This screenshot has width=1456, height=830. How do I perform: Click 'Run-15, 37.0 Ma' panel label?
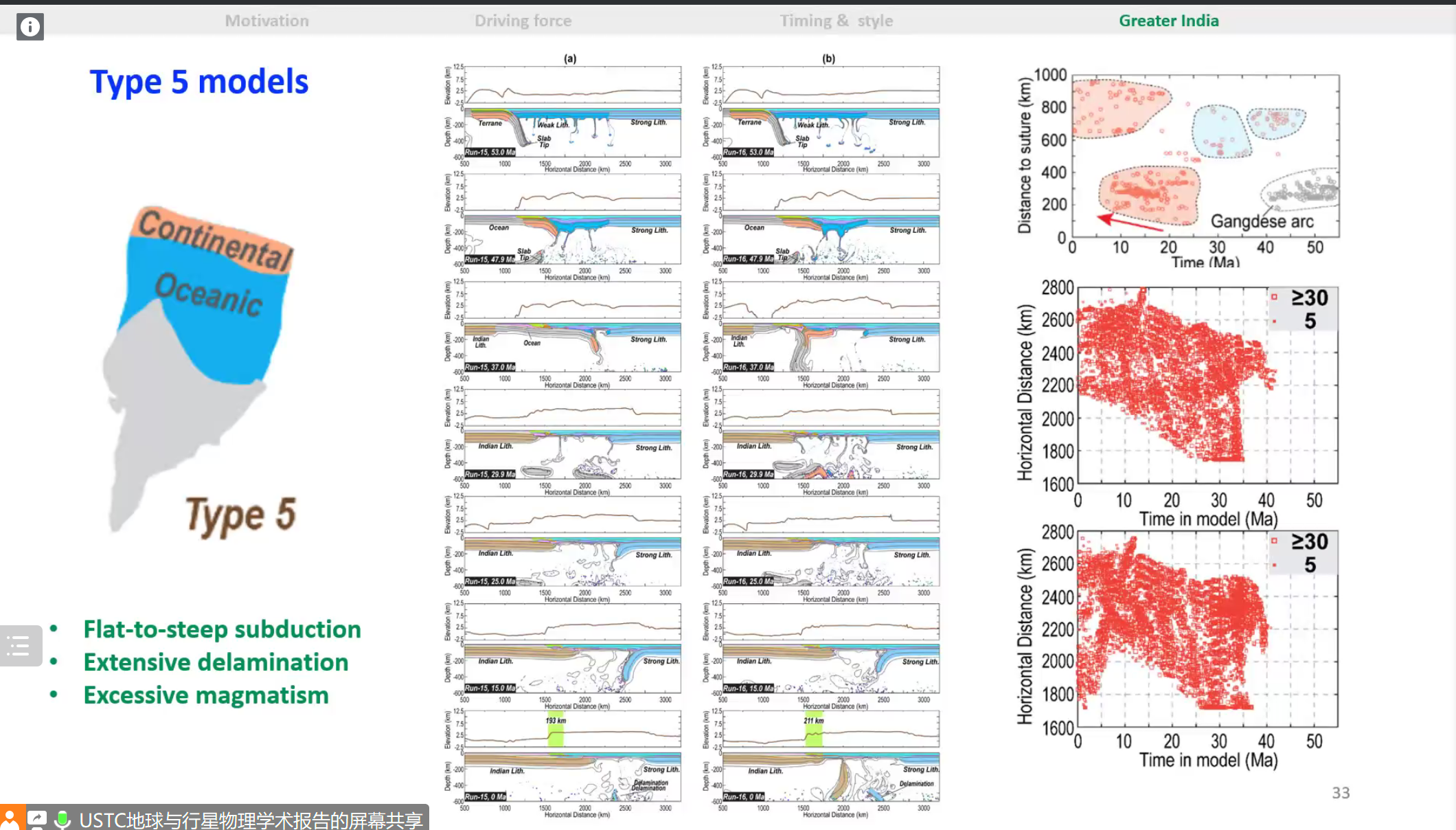pyautogui.click(x=490, y=368)
